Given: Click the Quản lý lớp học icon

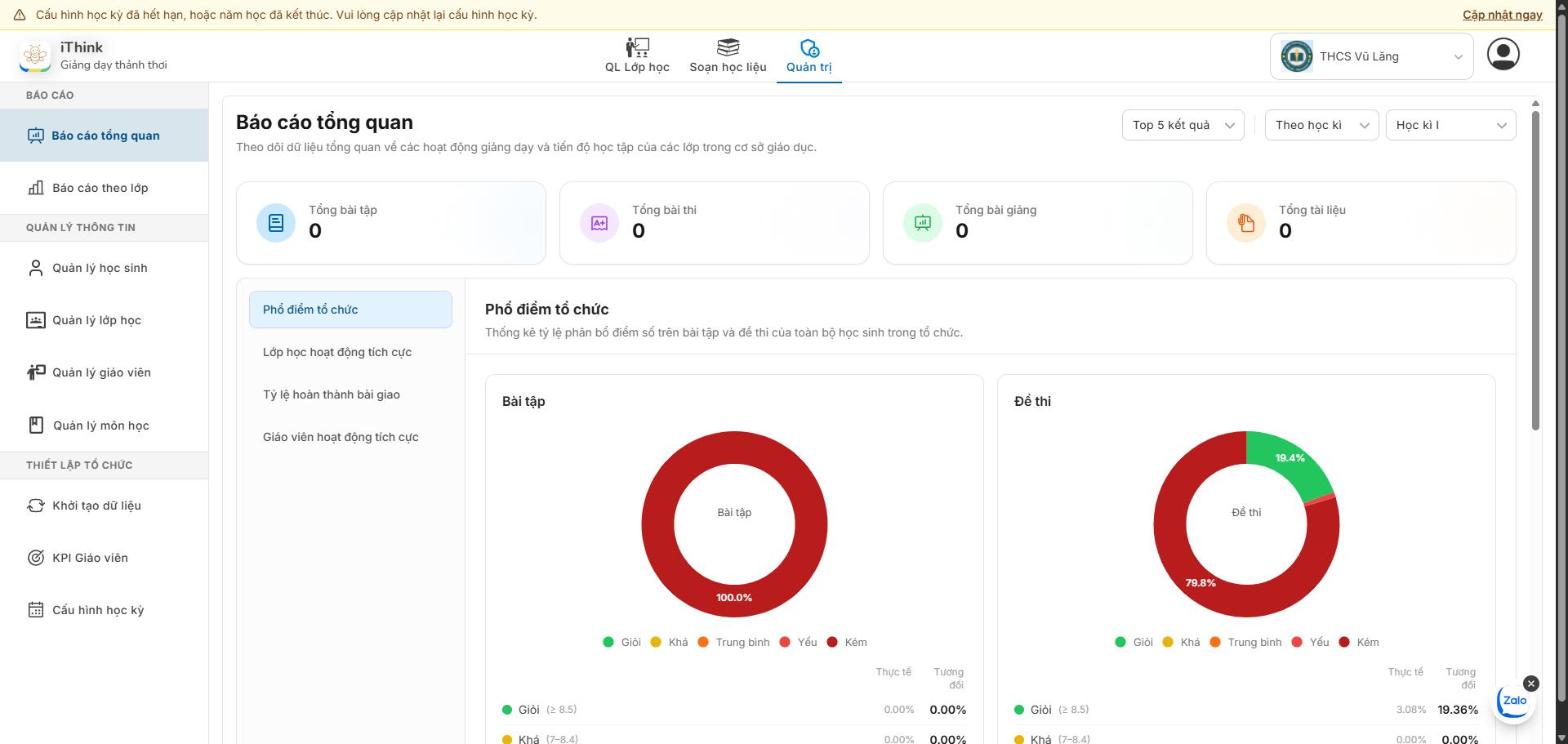Looking at the screenshot, I should point(36,320).
